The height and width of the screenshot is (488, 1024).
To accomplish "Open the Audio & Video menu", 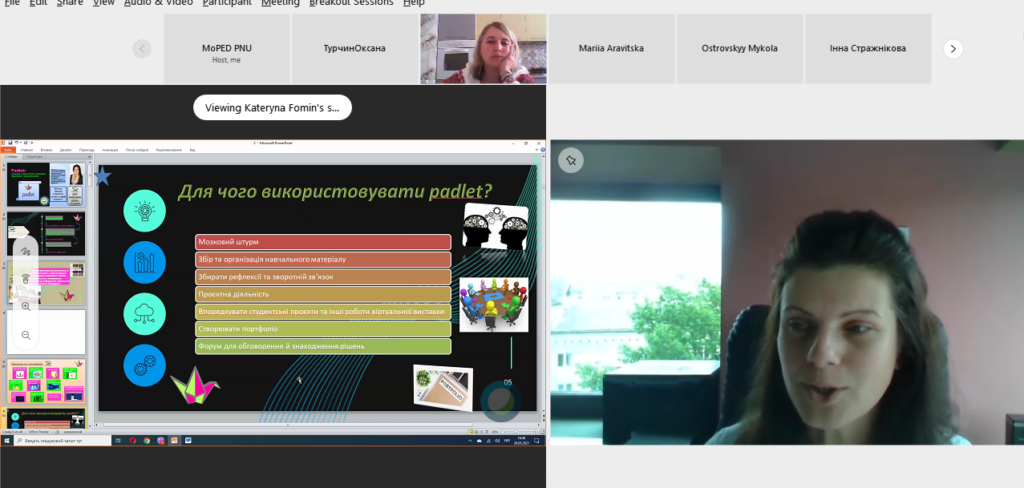I will pos(158,3).
